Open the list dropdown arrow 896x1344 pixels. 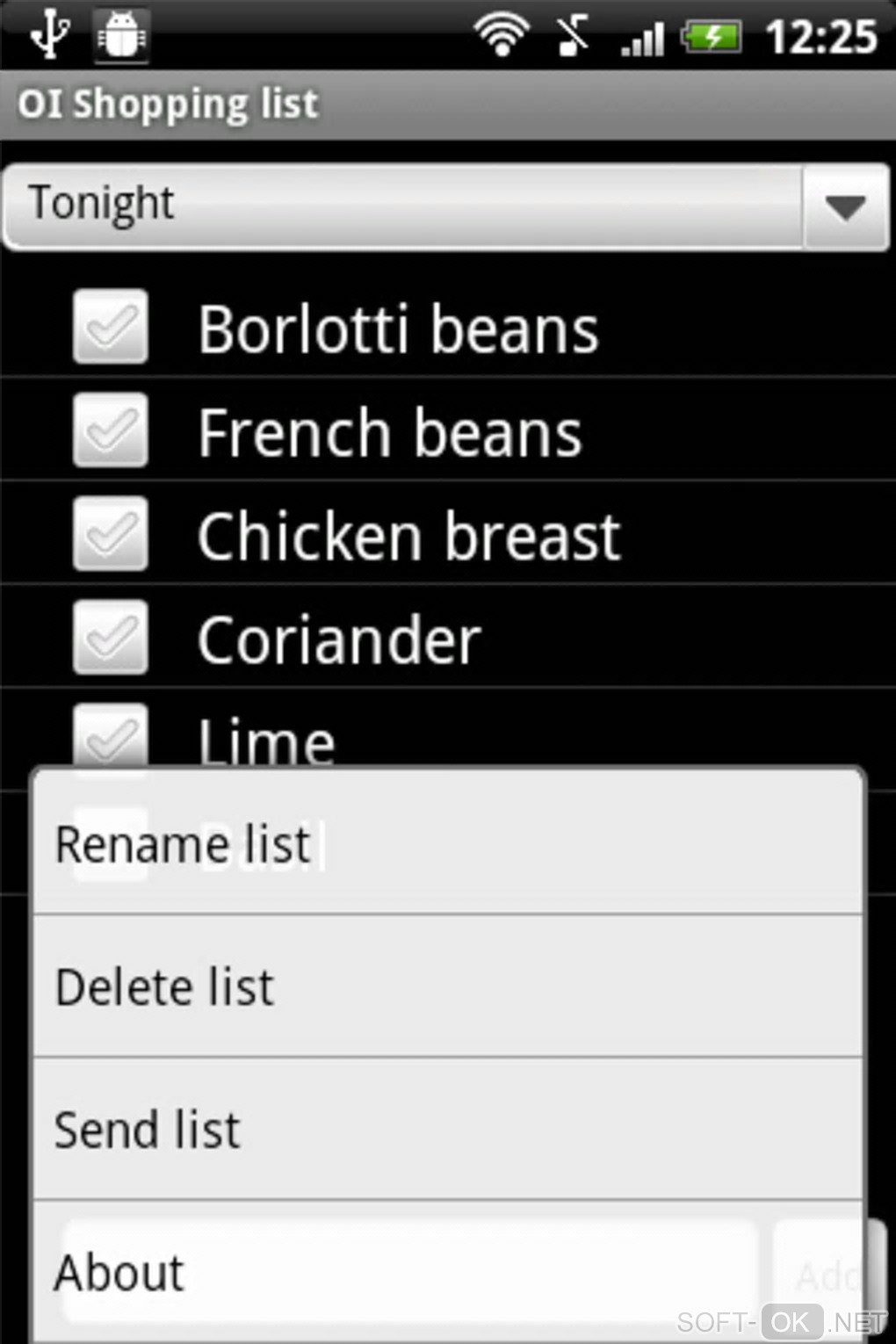(x=845, y=207)
